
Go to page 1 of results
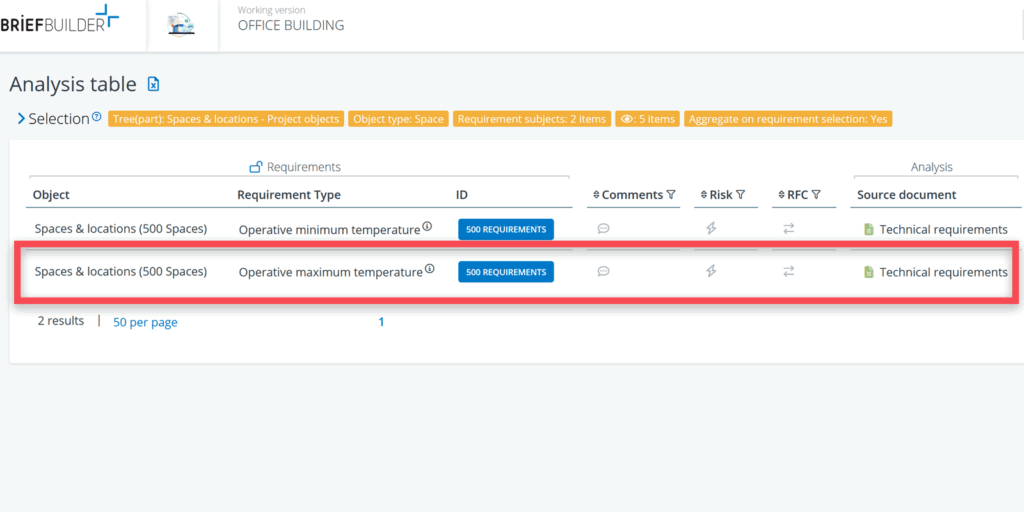point(381,322)
